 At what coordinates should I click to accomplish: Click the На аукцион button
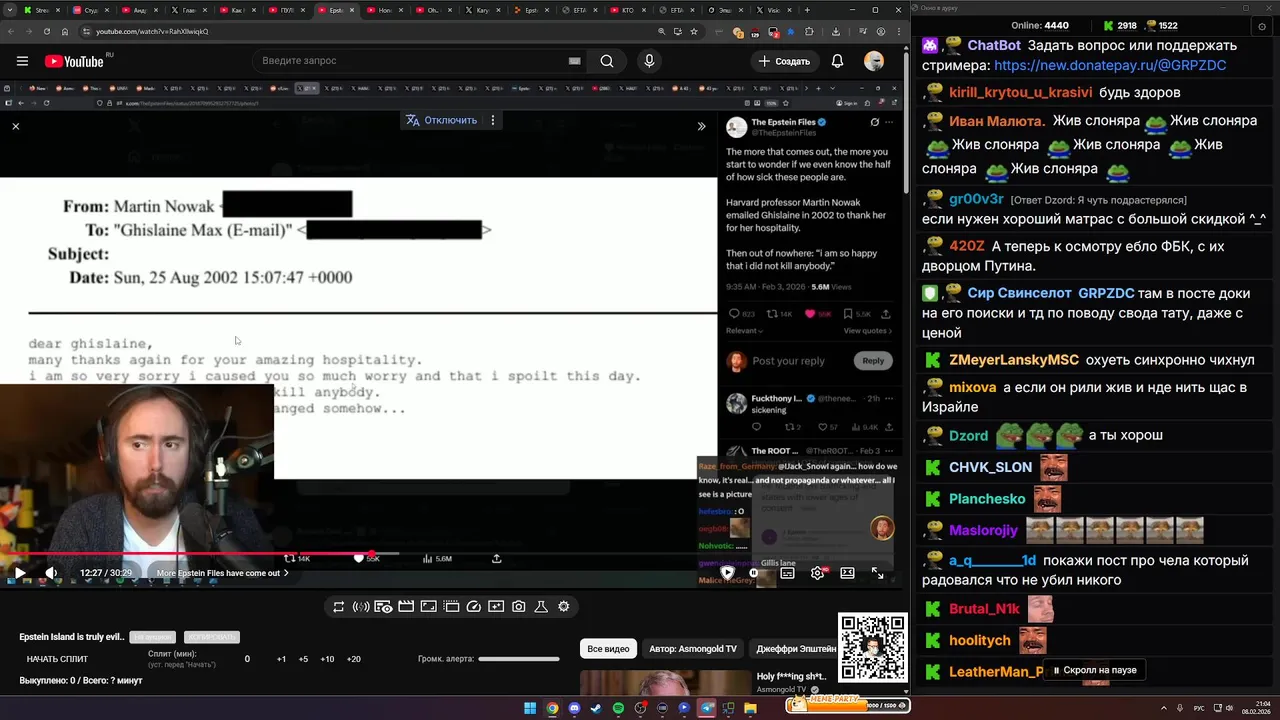coord(153,637)
